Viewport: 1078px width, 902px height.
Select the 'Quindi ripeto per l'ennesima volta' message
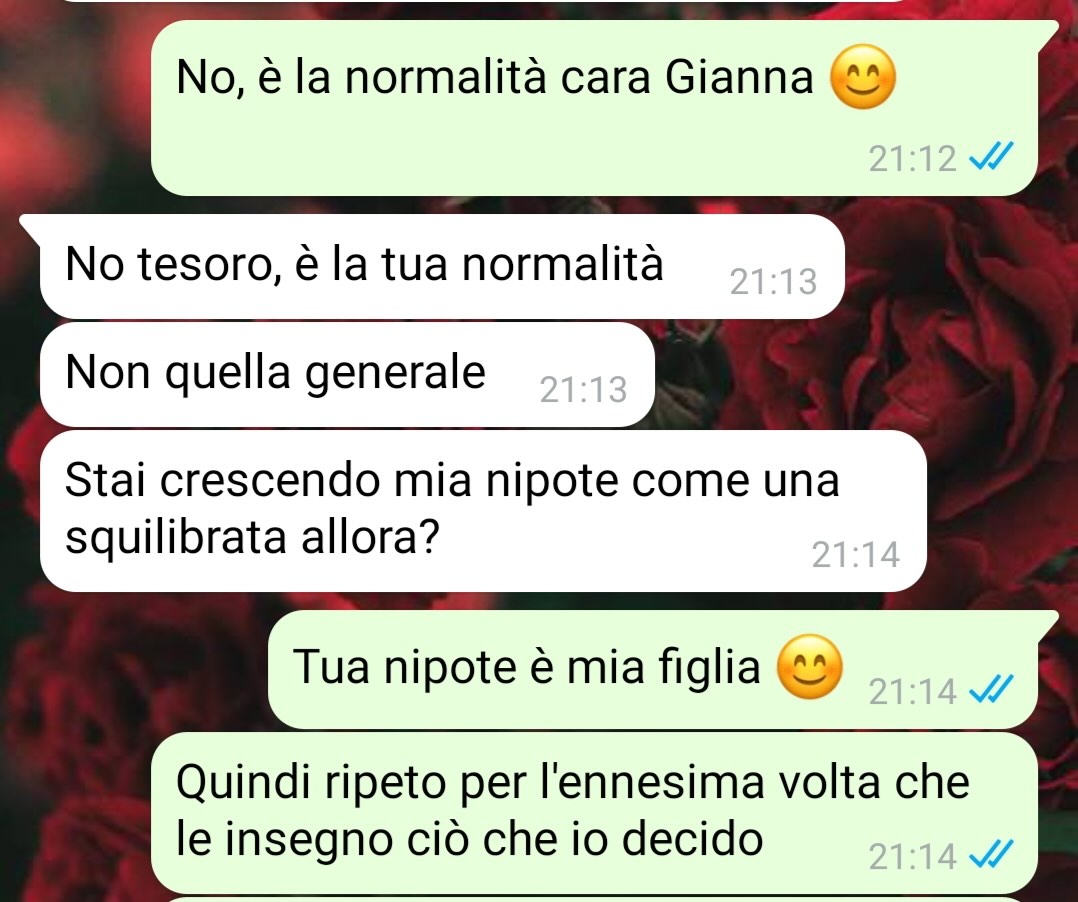[x=594, y=813]
